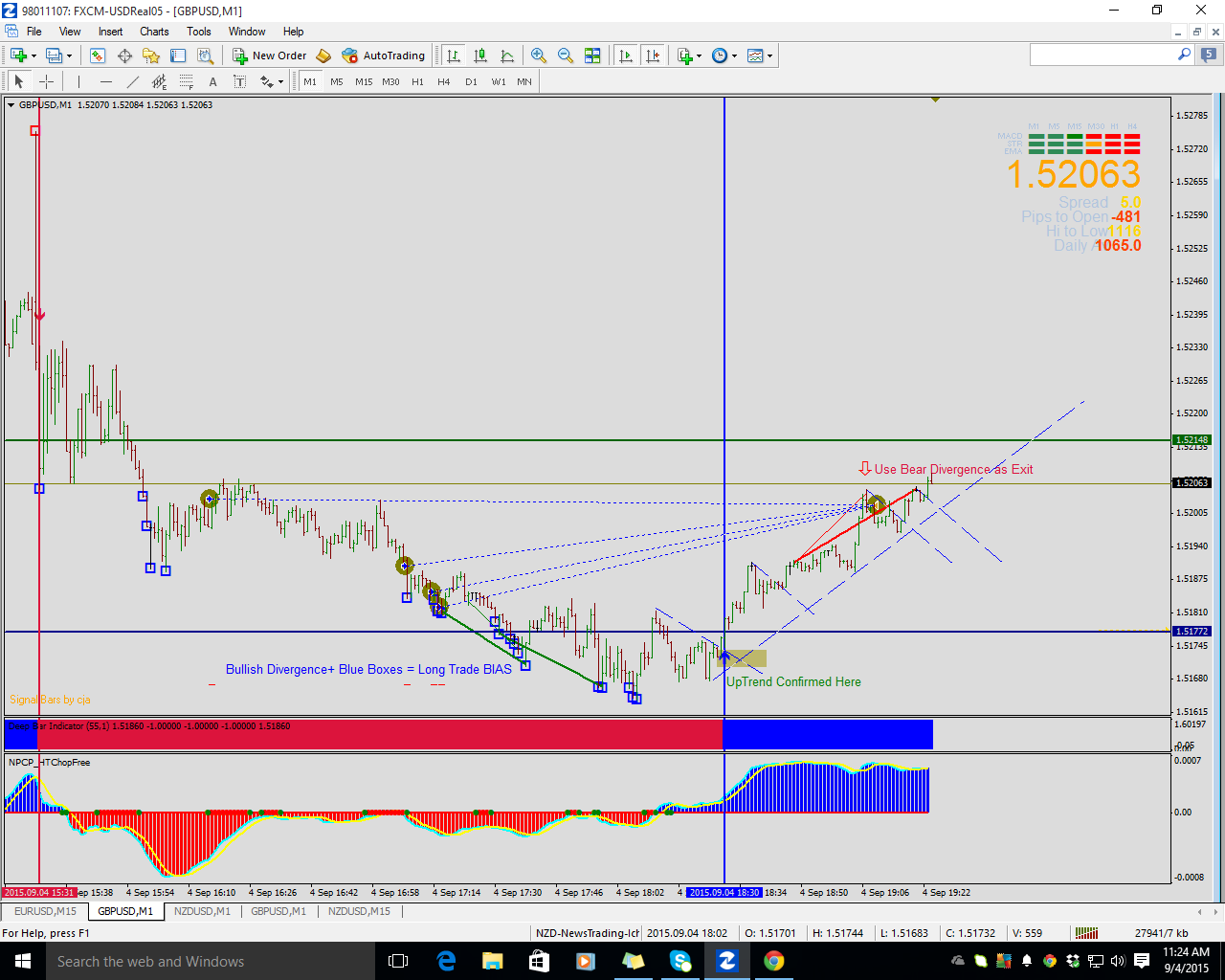This screenshot has height=980, width=1225.
Task: Select the M30 timeframe button
Action: pos(390,81)
